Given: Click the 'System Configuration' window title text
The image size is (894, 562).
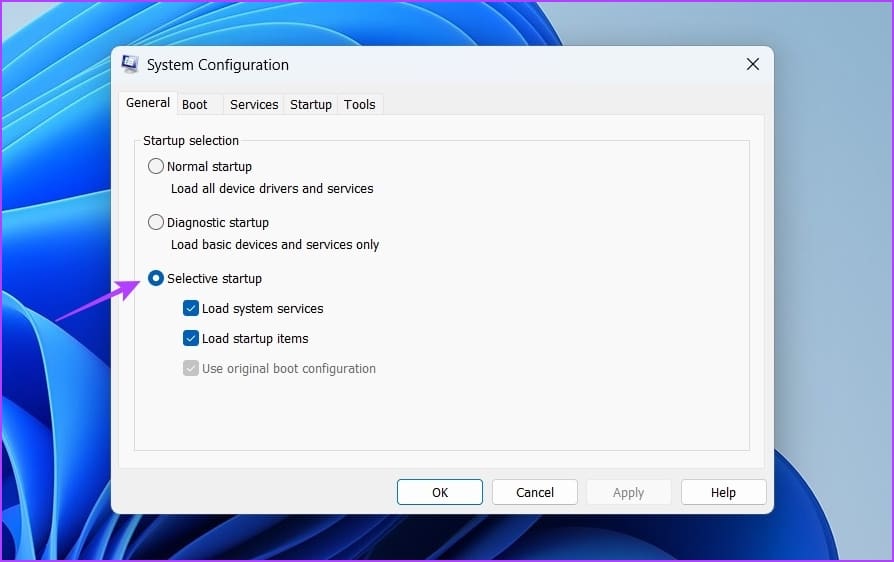Looking at the screenshot, I should coord(218,65).
